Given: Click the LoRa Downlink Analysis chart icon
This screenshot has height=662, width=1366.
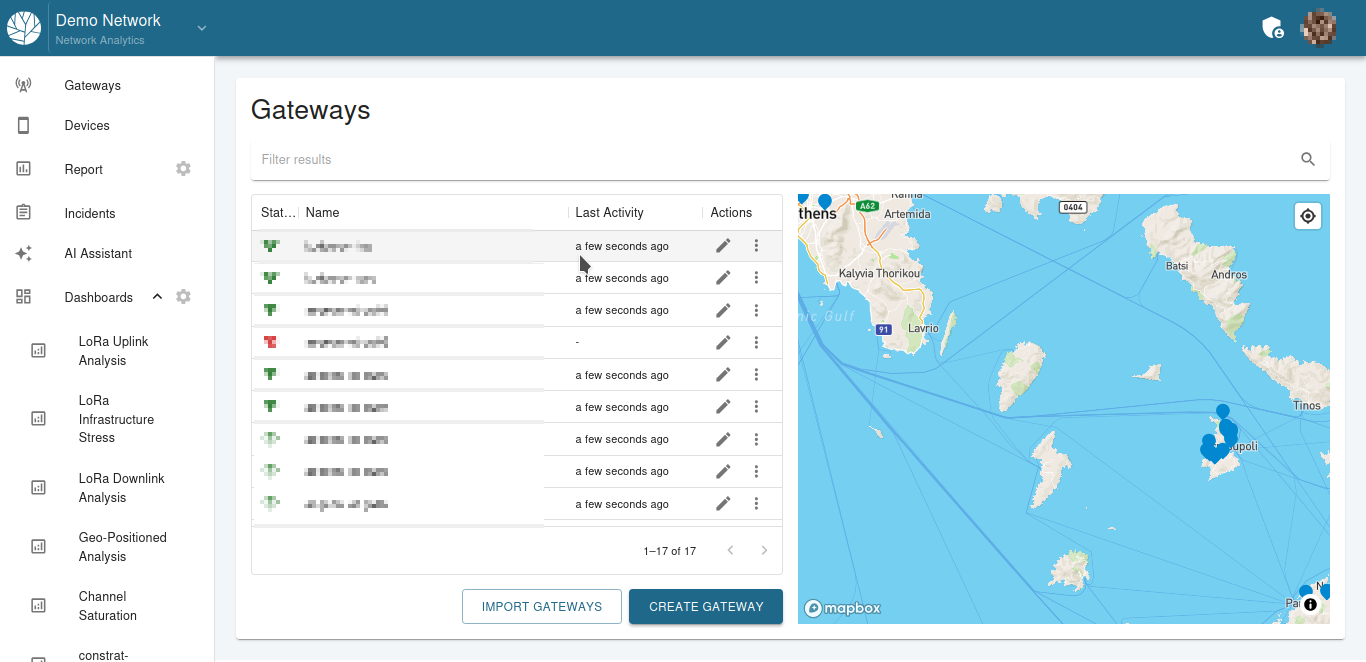Looking at the screenshot, I should (x=38, y=488).
